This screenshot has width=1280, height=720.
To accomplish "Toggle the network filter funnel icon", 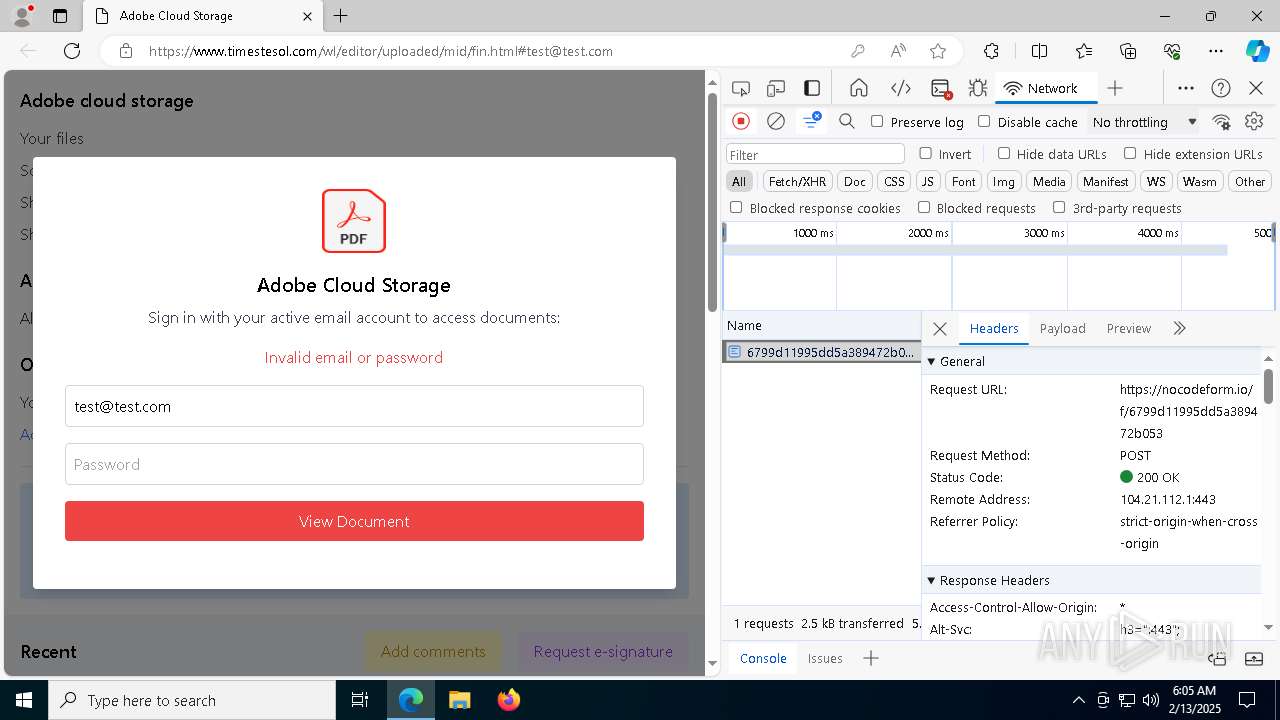I will (x=811, y=121).
